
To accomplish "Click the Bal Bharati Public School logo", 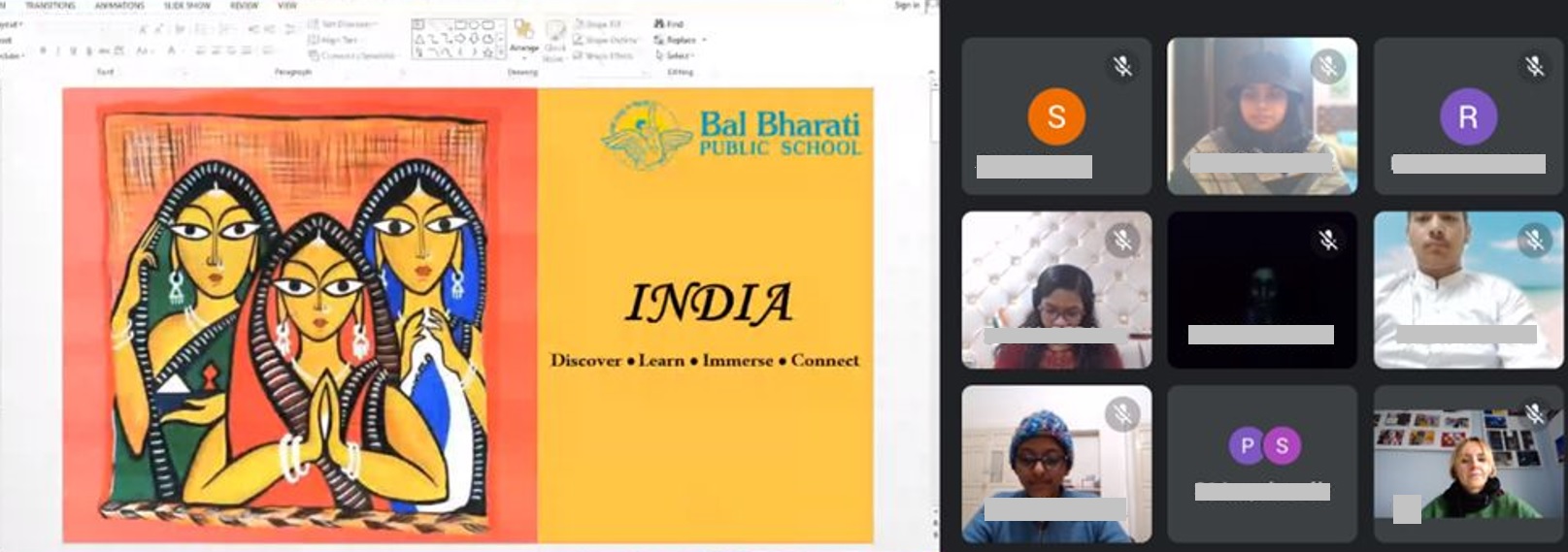I will (x=731, y=134).
